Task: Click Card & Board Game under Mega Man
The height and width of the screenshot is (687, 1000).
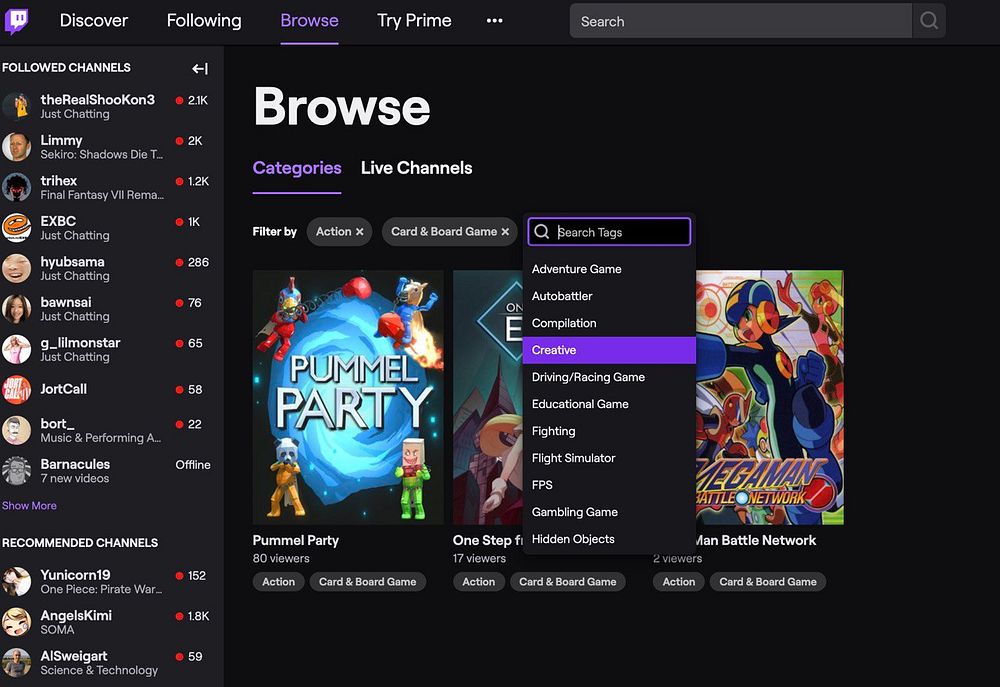Action: [768, 582]
